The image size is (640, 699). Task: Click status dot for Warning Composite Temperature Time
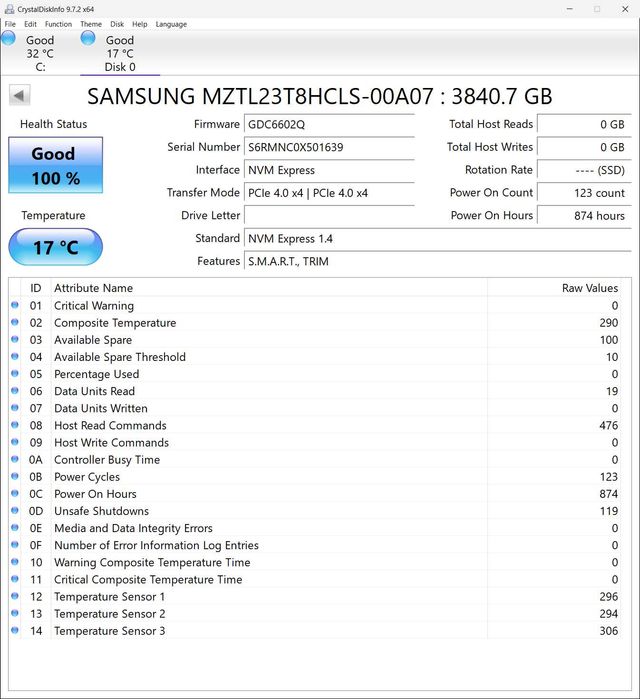click(15, 562)
